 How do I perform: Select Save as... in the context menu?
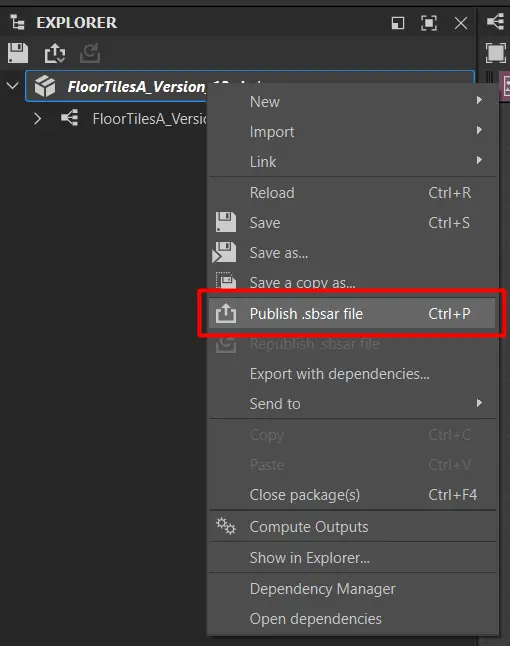(x=352, y=253)
